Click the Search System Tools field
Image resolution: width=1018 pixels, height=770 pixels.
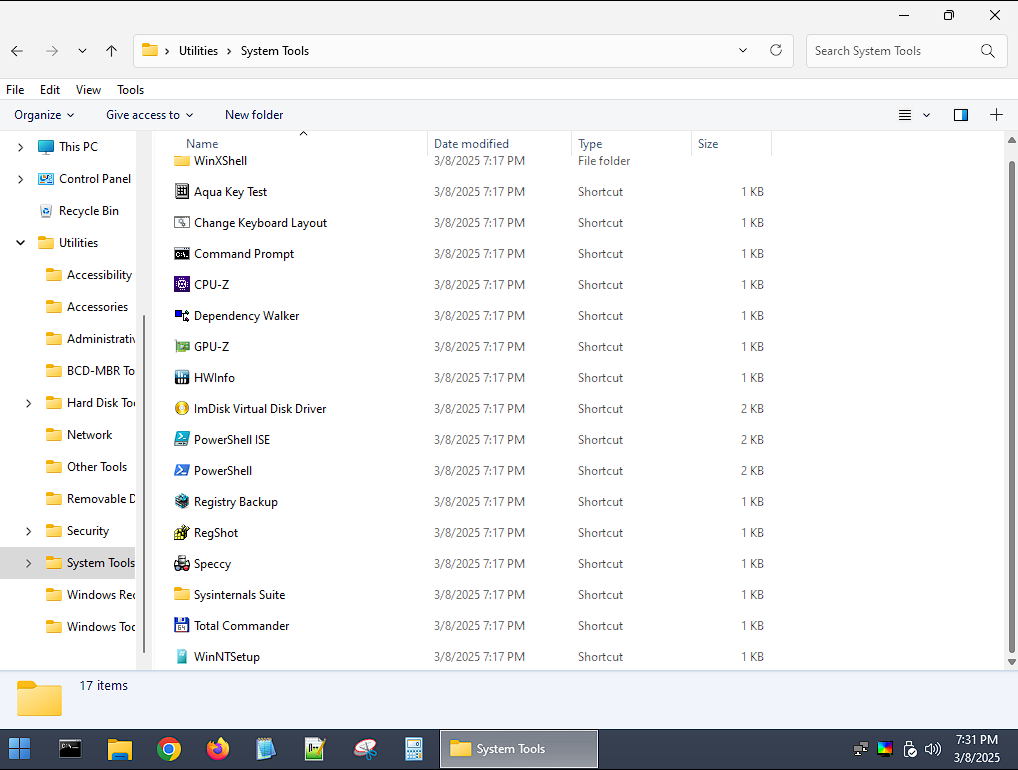[890, 51]
